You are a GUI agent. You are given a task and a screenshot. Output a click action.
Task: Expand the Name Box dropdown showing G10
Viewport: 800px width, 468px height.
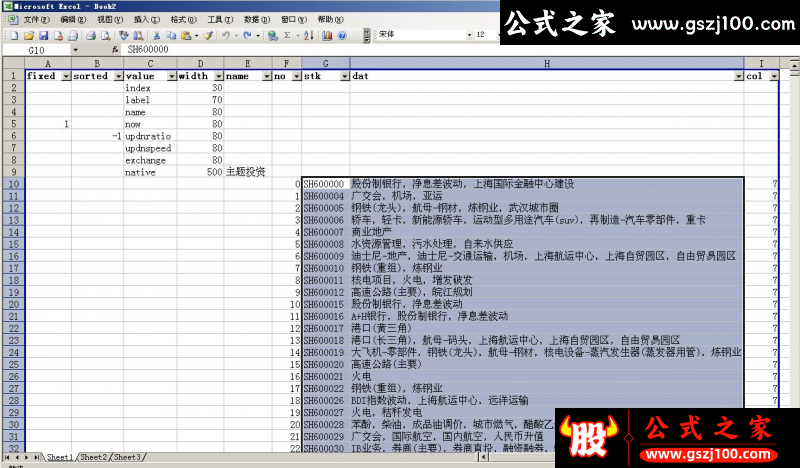pyautogui.click(x=76, y=50)
